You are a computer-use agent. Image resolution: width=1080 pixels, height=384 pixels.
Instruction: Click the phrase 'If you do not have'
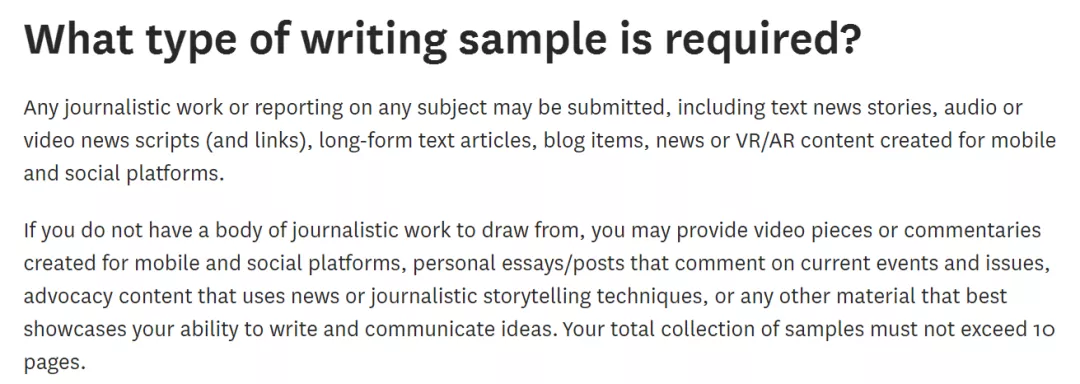point(109,231)
